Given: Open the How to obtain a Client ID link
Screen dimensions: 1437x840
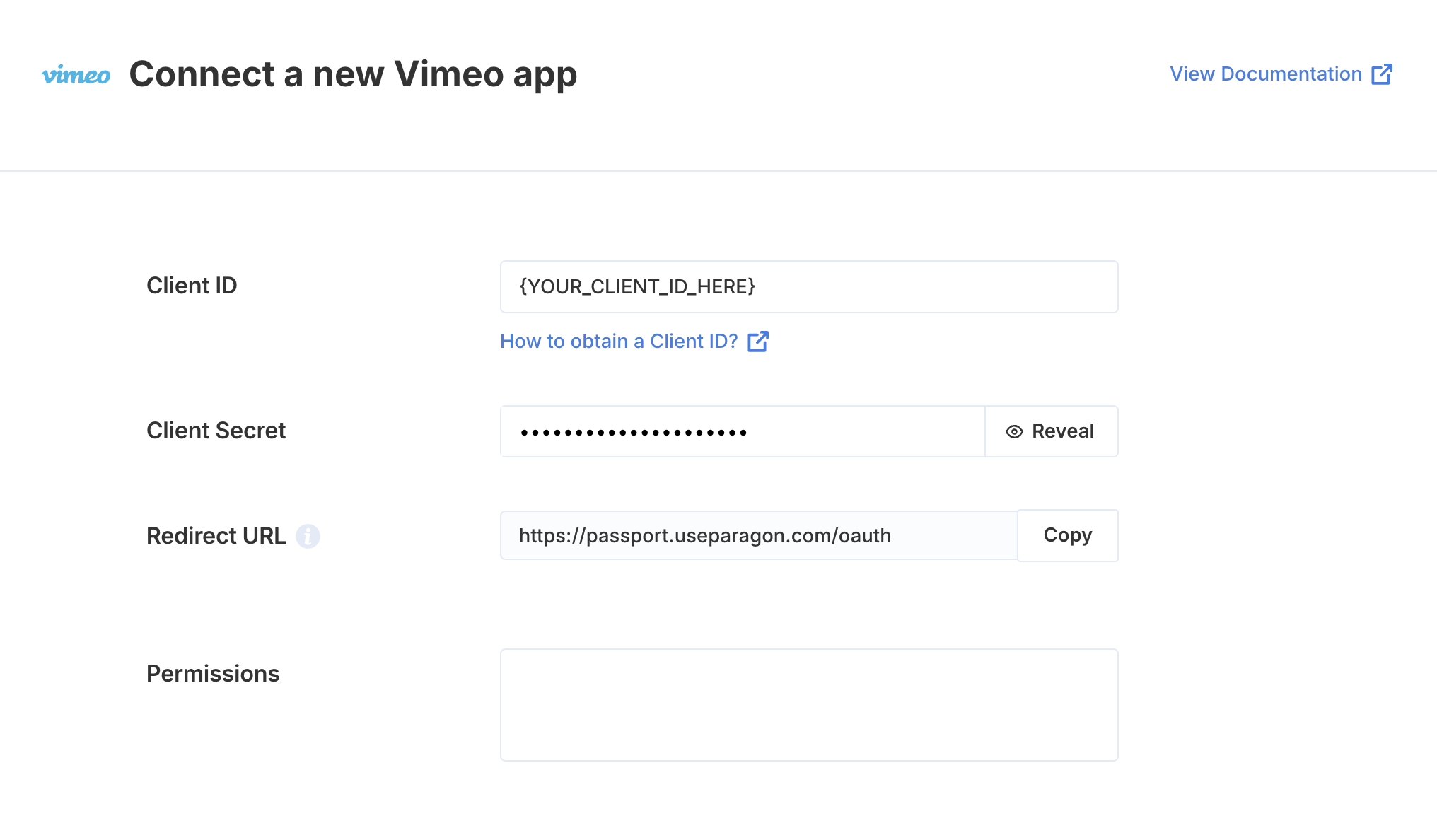Looking at the screenshot, I should [634, 342].
